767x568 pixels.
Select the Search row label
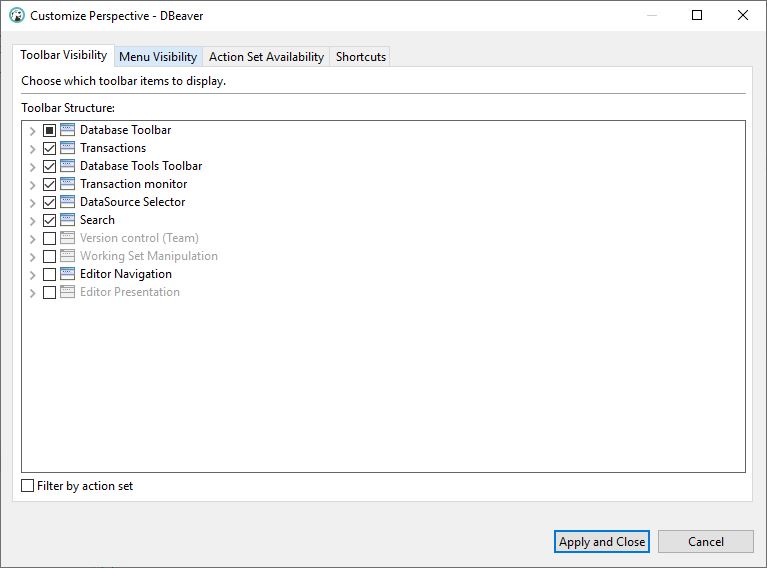click(97, 220)
